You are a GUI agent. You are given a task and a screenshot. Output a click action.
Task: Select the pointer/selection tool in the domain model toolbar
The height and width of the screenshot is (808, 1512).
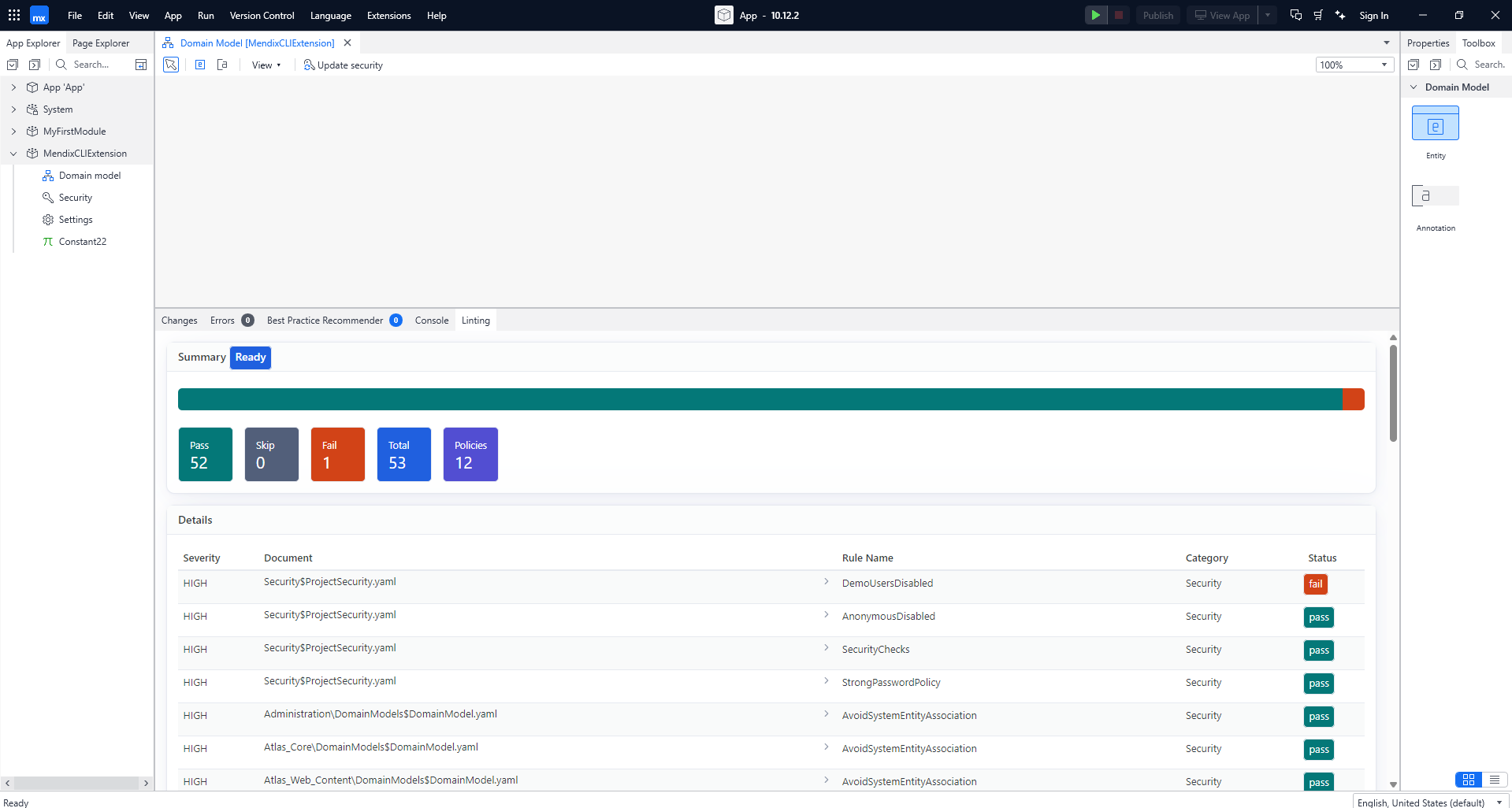point(170,65)
